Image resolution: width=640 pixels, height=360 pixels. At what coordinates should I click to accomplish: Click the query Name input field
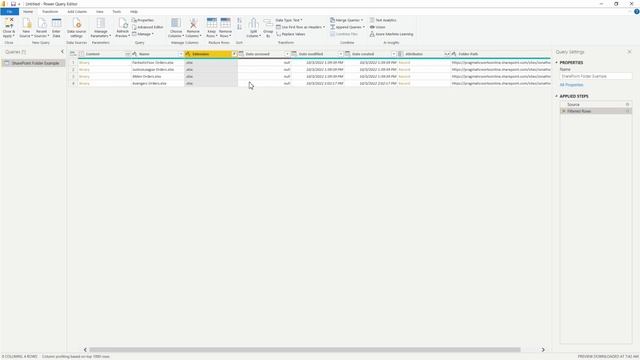596,76
